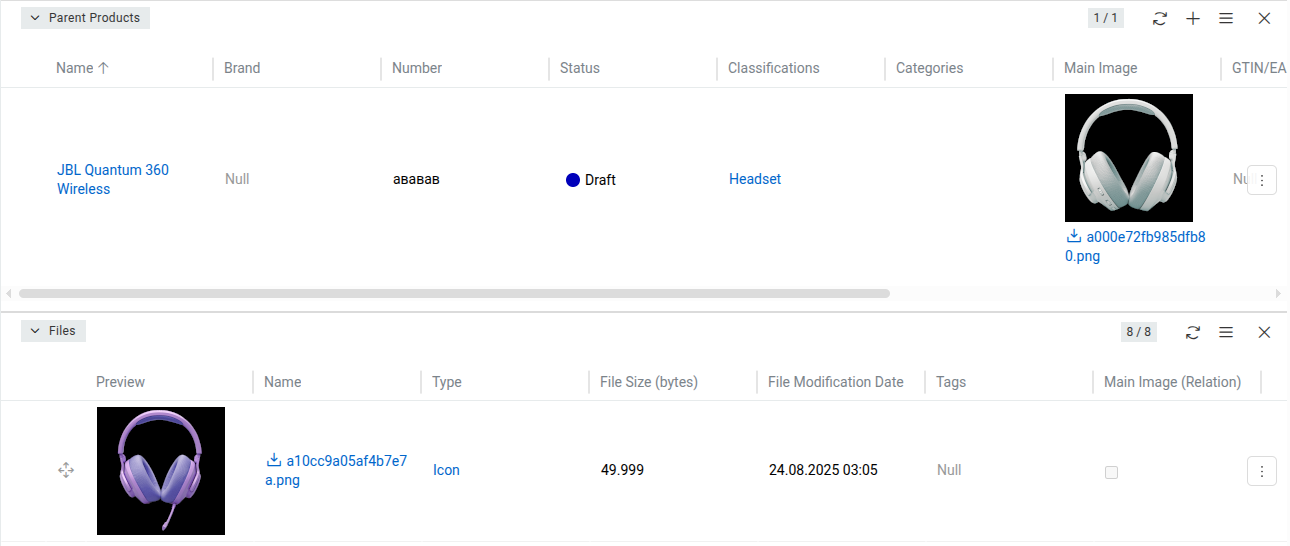1290x546 pixels.
Task: Open purple headset preview thumbnail
Action: 161,471
